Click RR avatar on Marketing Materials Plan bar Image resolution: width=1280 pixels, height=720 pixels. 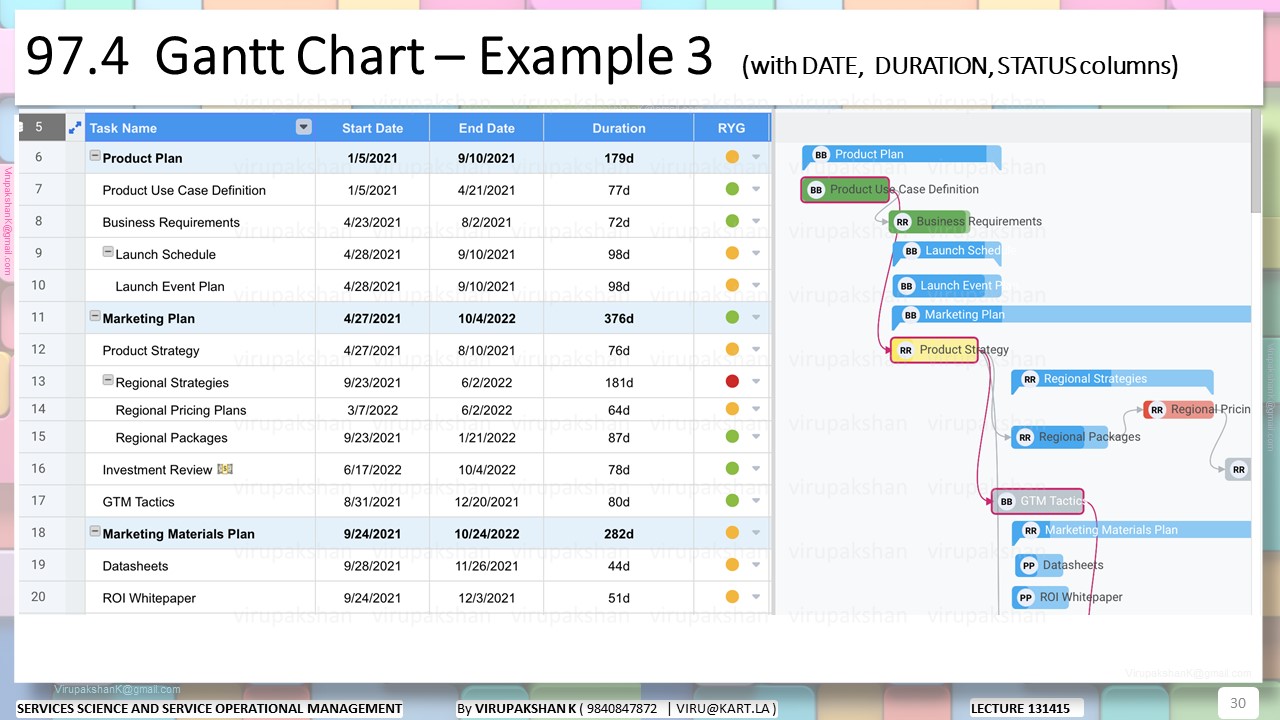point(1031,531)
